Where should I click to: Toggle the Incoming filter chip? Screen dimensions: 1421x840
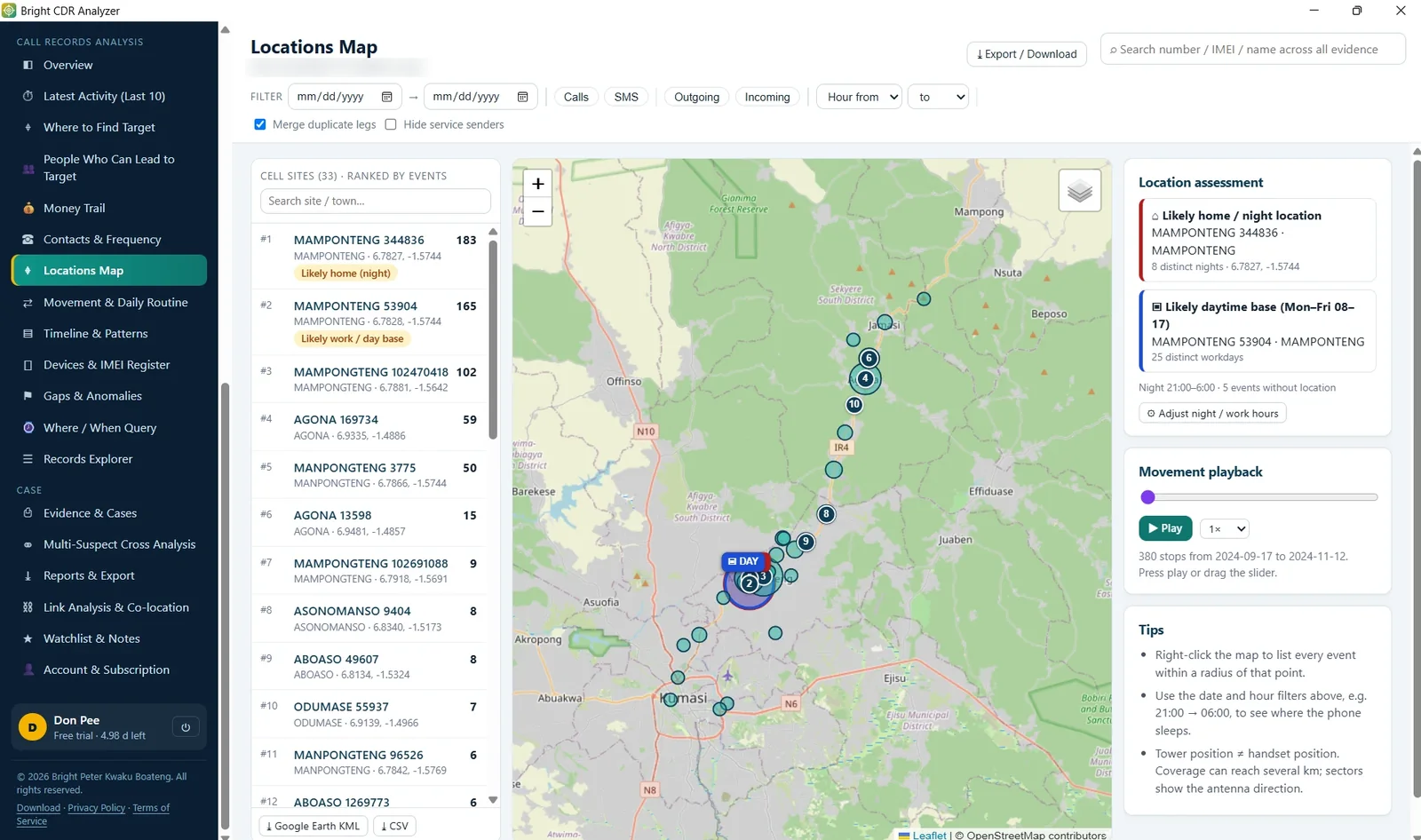767,97
